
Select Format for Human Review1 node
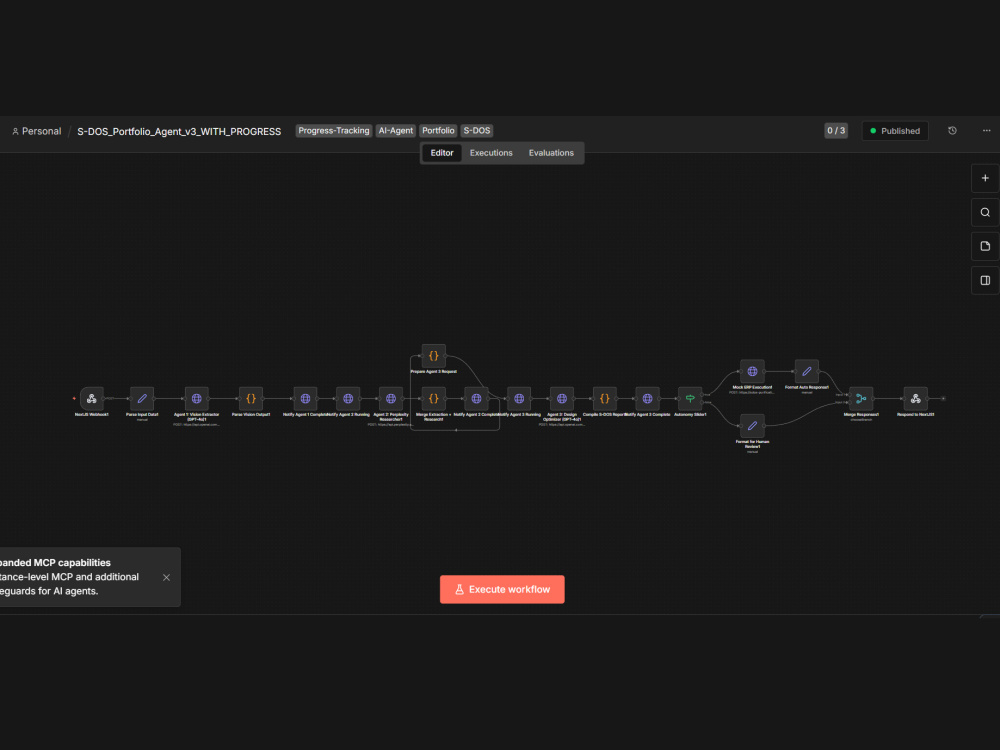pos(753,425)
